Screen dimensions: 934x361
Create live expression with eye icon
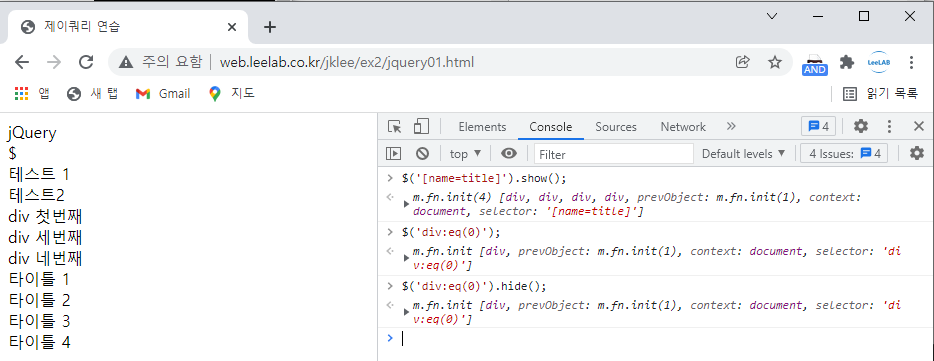(x=508, y=154)
